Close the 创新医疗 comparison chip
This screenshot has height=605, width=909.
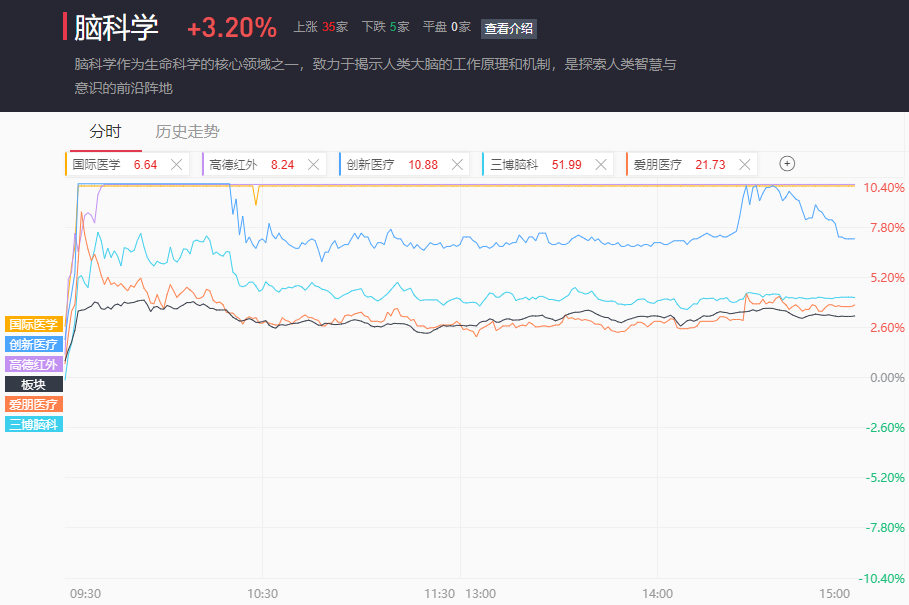point(457,165)
